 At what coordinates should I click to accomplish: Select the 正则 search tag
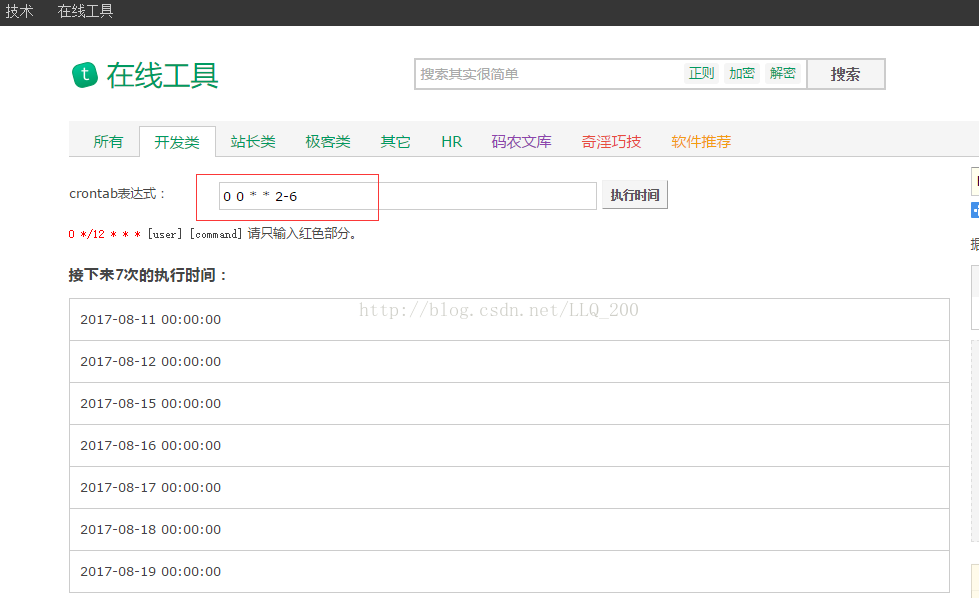pos(701,74)
